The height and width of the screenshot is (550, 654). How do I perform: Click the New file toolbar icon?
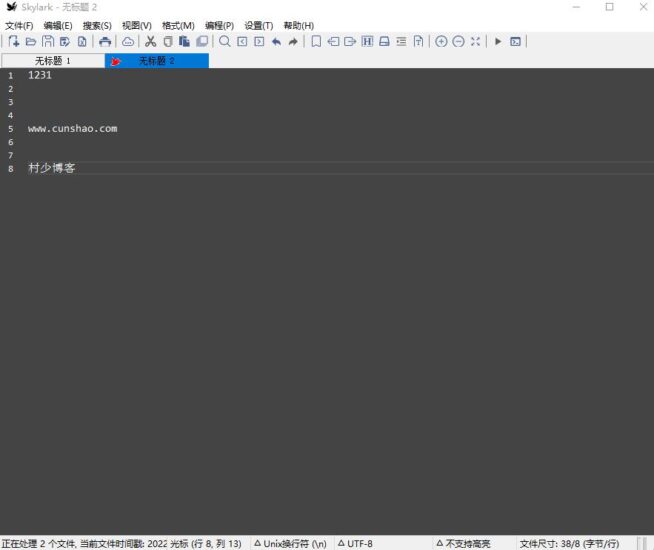tap(14, 42)
